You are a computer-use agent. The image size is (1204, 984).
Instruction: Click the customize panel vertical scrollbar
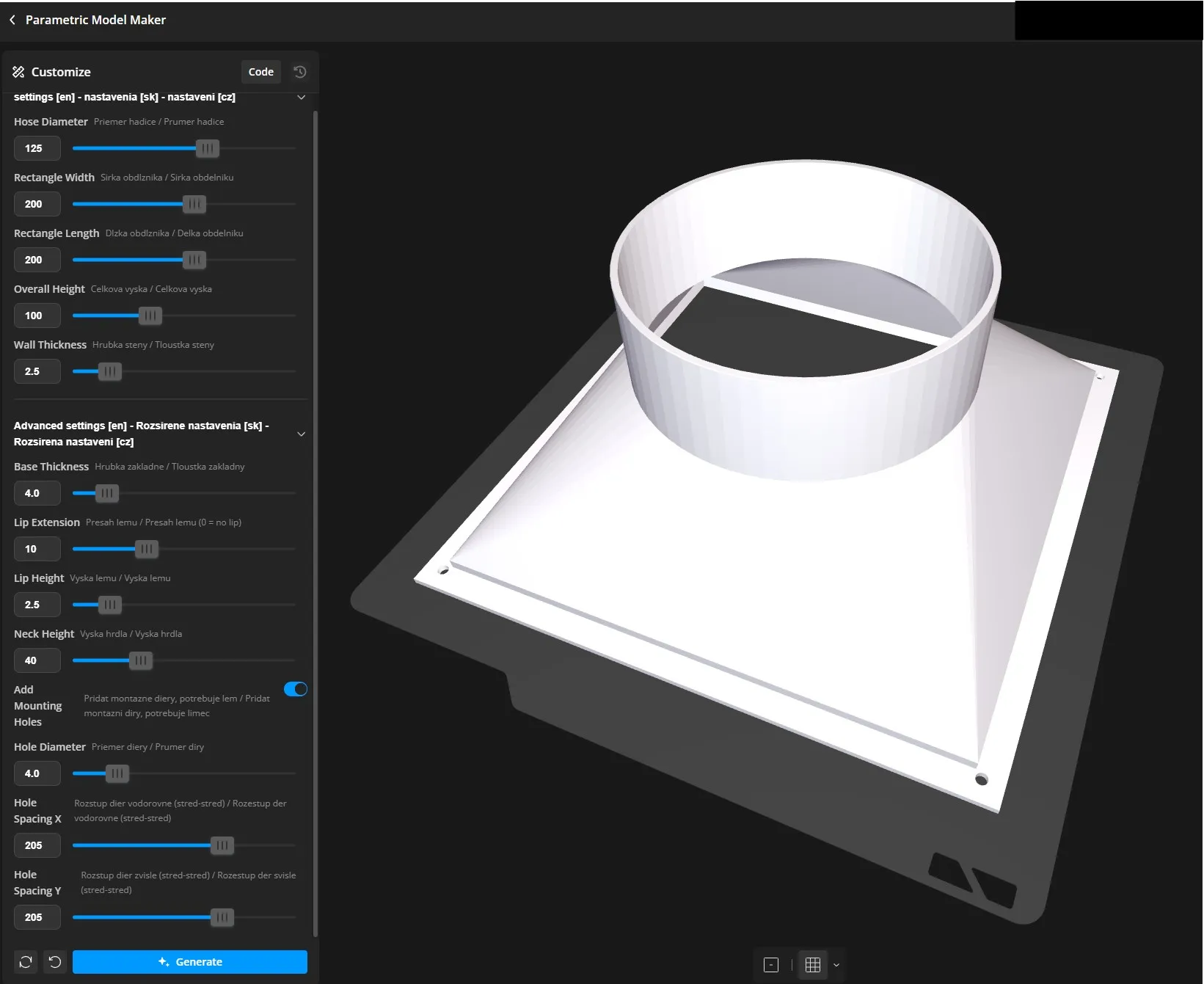pyautogui.click(x=315, y=523)
